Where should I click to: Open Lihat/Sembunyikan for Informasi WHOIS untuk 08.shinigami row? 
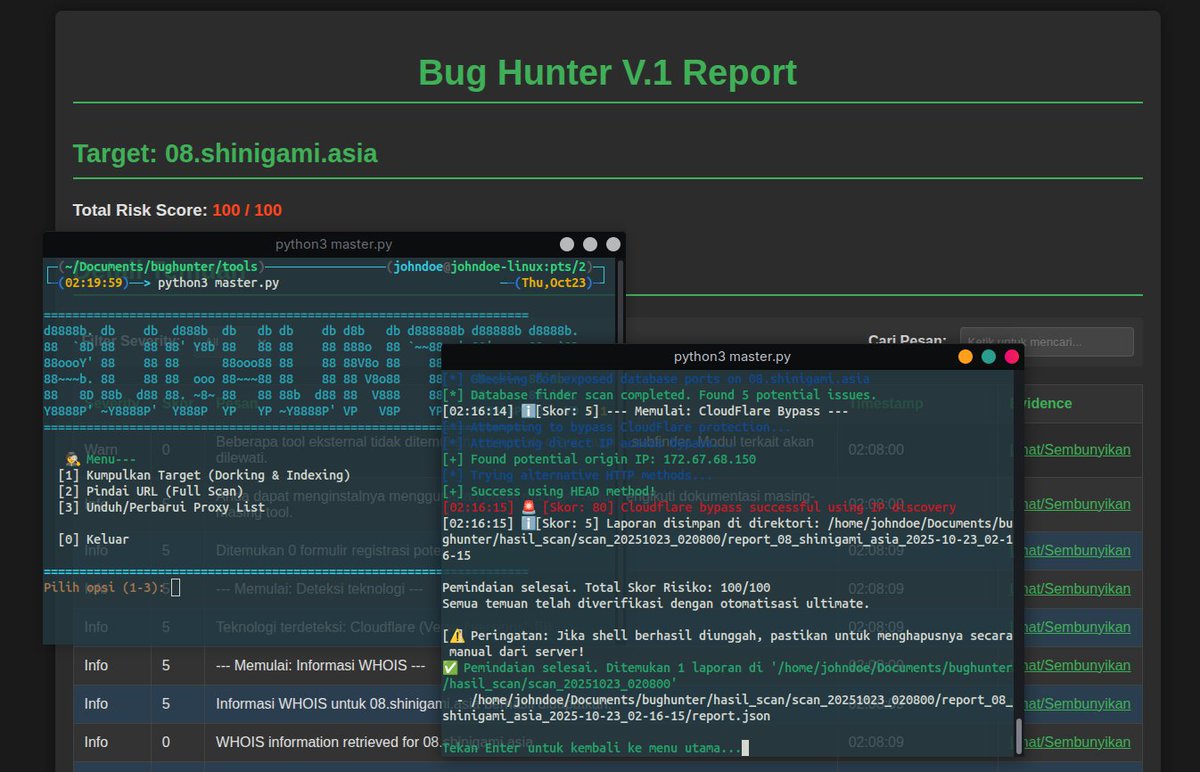click(x=1078, y=703)
